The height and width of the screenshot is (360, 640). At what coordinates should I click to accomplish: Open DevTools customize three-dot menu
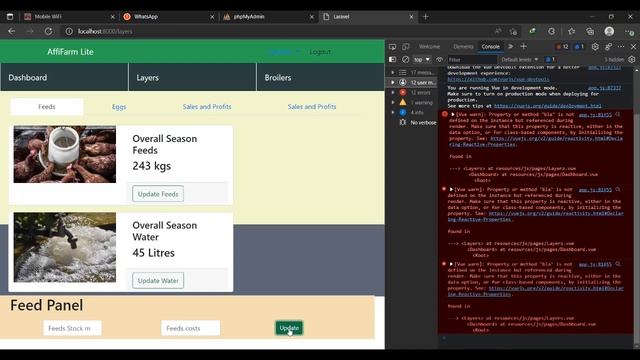621,47
